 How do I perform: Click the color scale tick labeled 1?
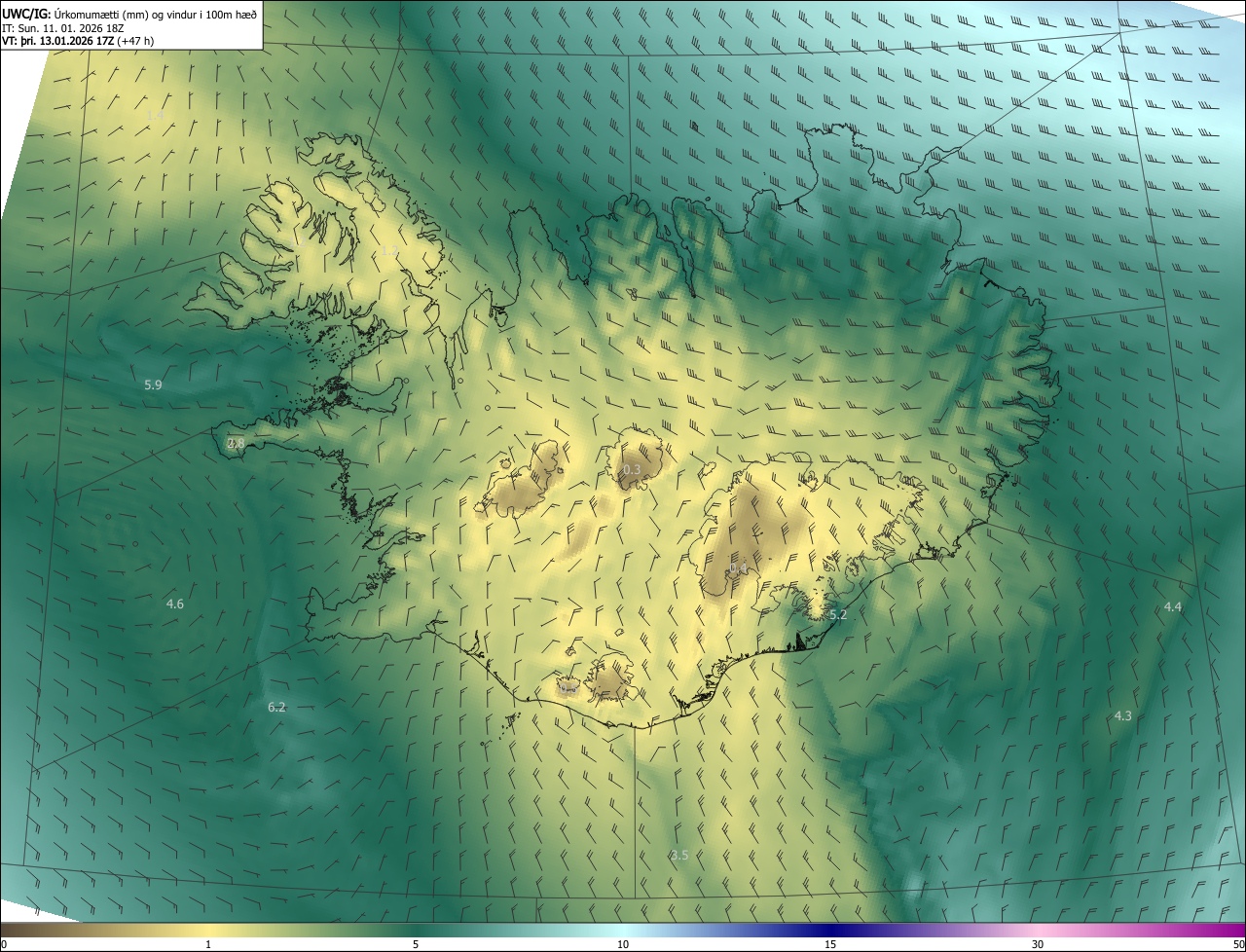(x=208, y=944)
